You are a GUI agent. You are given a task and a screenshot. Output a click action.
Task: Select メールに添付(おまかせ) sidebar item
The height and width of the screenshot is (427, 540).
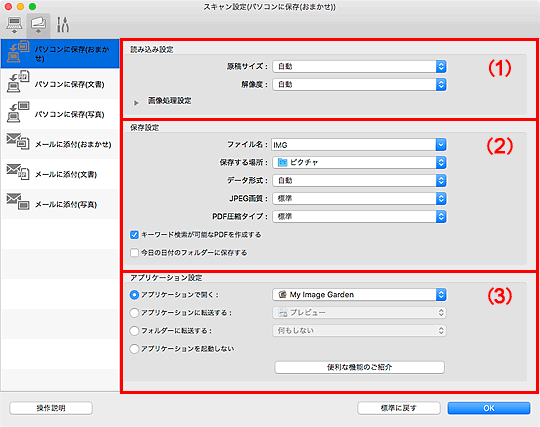coord(60,144)
